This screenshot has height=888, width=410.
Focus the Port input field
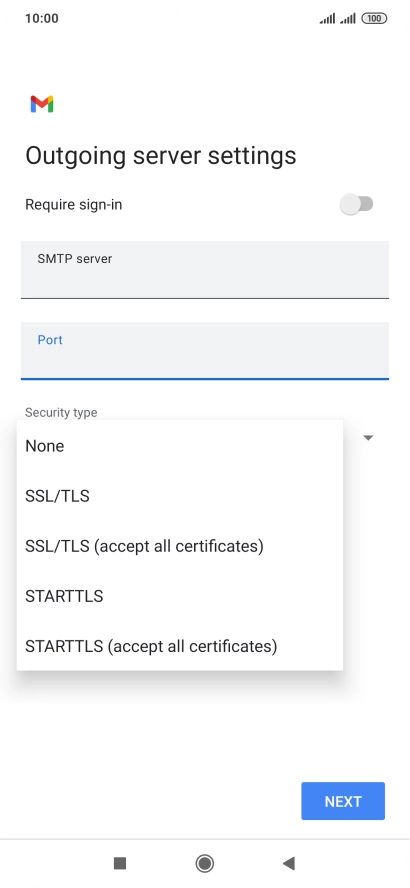pyautogui.click(x=205, y=351)
